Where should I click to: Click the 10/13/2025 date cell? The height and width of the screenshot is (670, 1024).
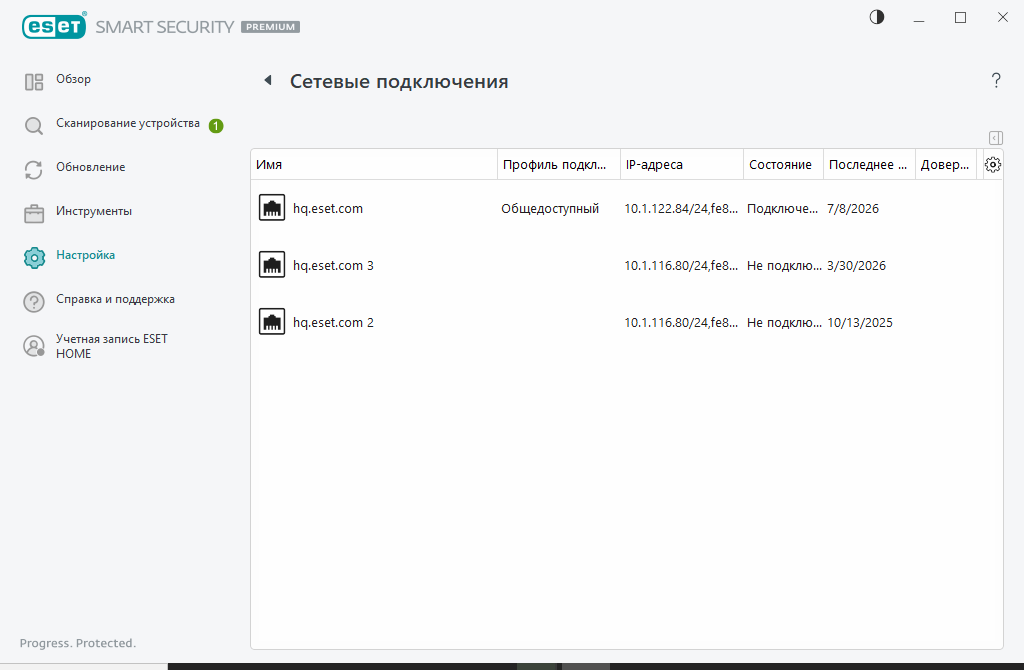859,322
